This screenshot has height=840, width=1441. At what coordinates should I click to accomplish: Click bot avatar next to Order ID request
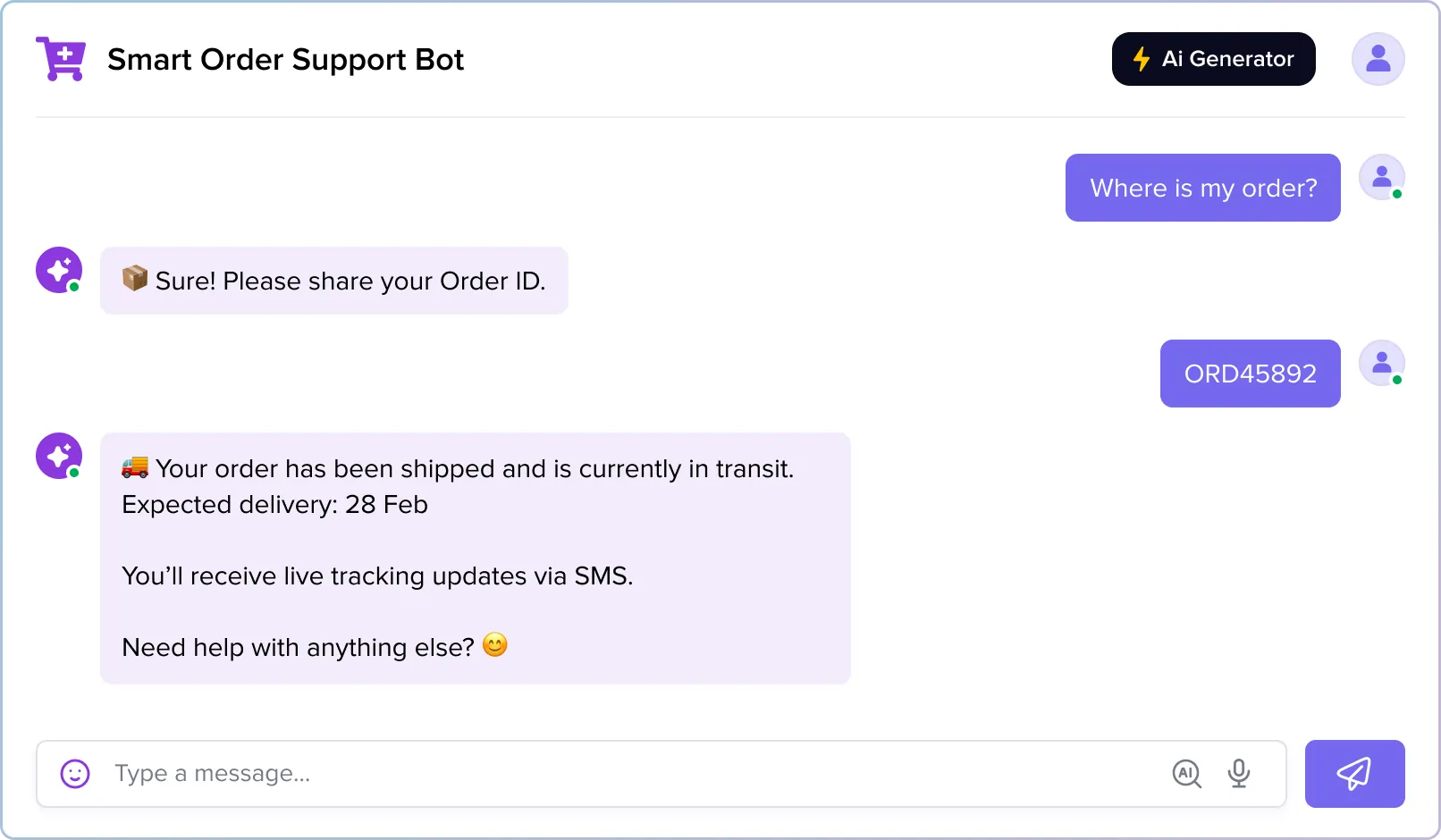point(59,270)
